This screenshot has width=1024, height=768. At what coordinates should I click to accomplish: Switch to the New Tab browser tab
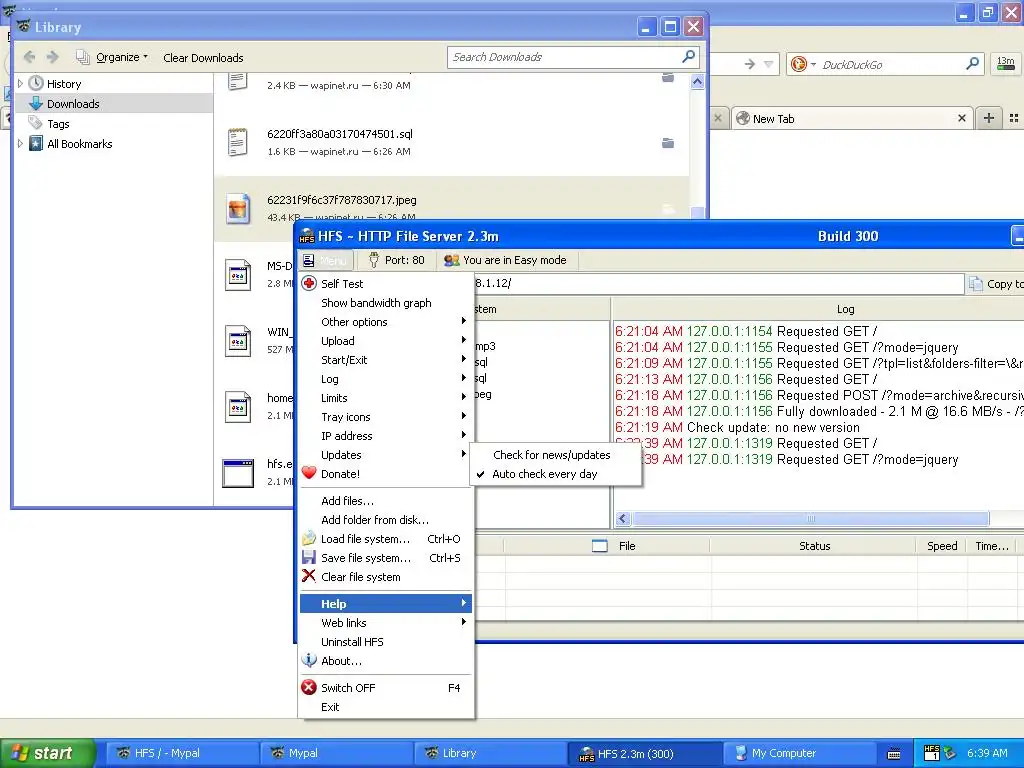click(x=852, y=118)
